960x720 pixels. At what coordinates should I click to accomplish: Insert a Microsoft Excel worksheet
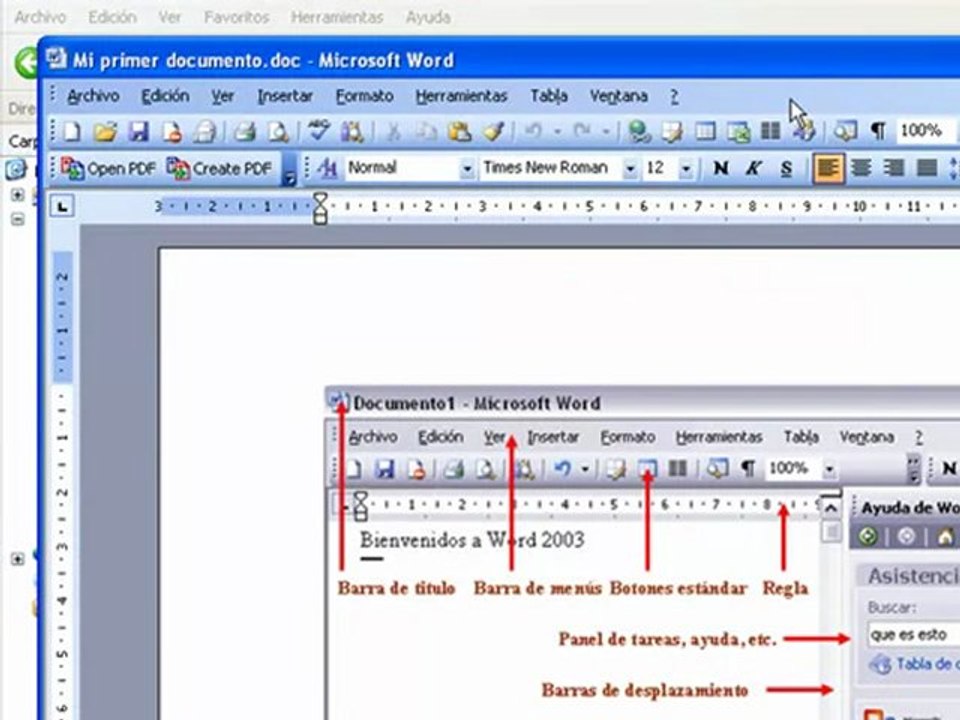(x=738, y=131)
